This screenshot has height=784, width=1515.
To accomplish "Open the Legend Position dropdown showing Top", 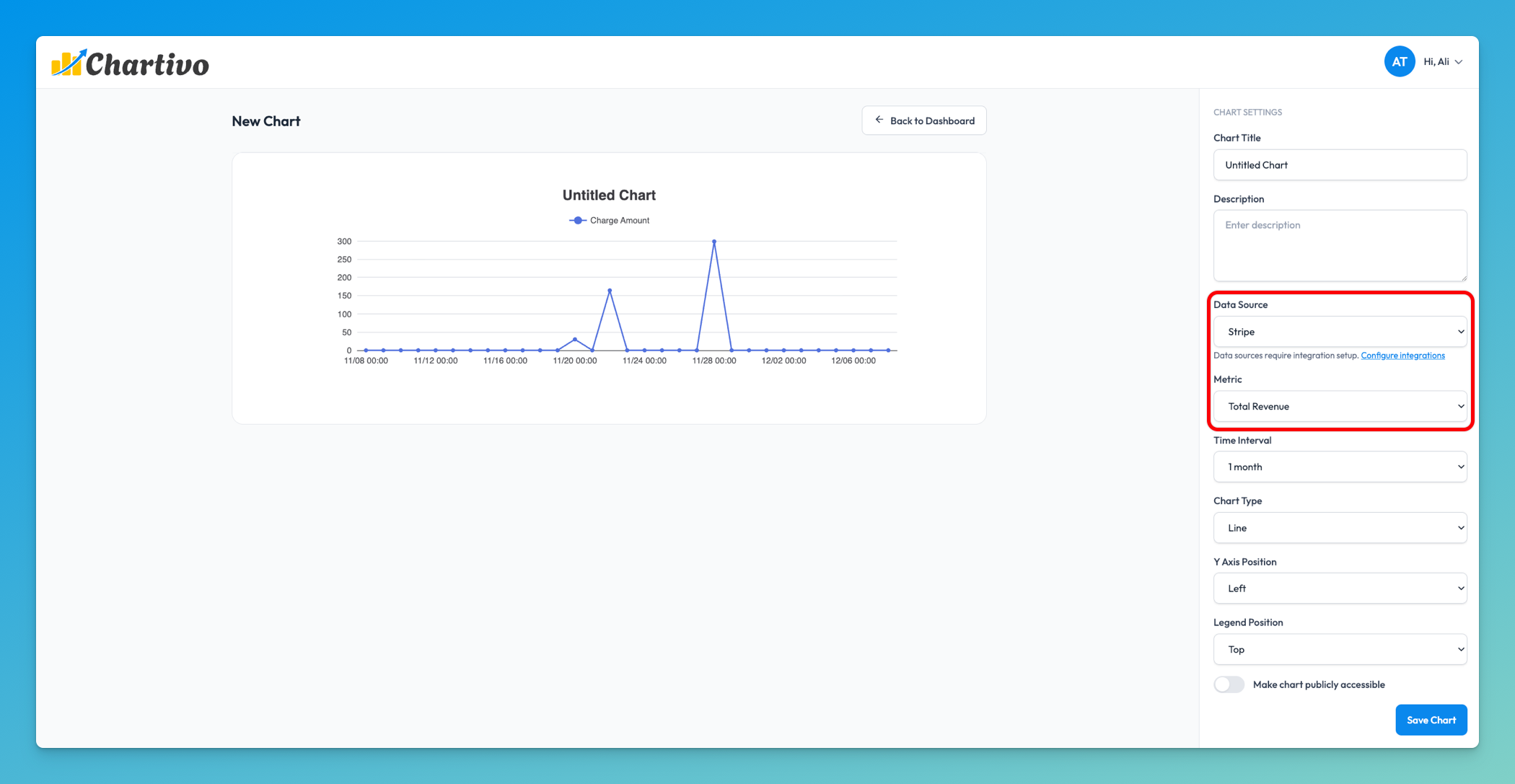I will pyautogui.click(x=1340, y=649).
